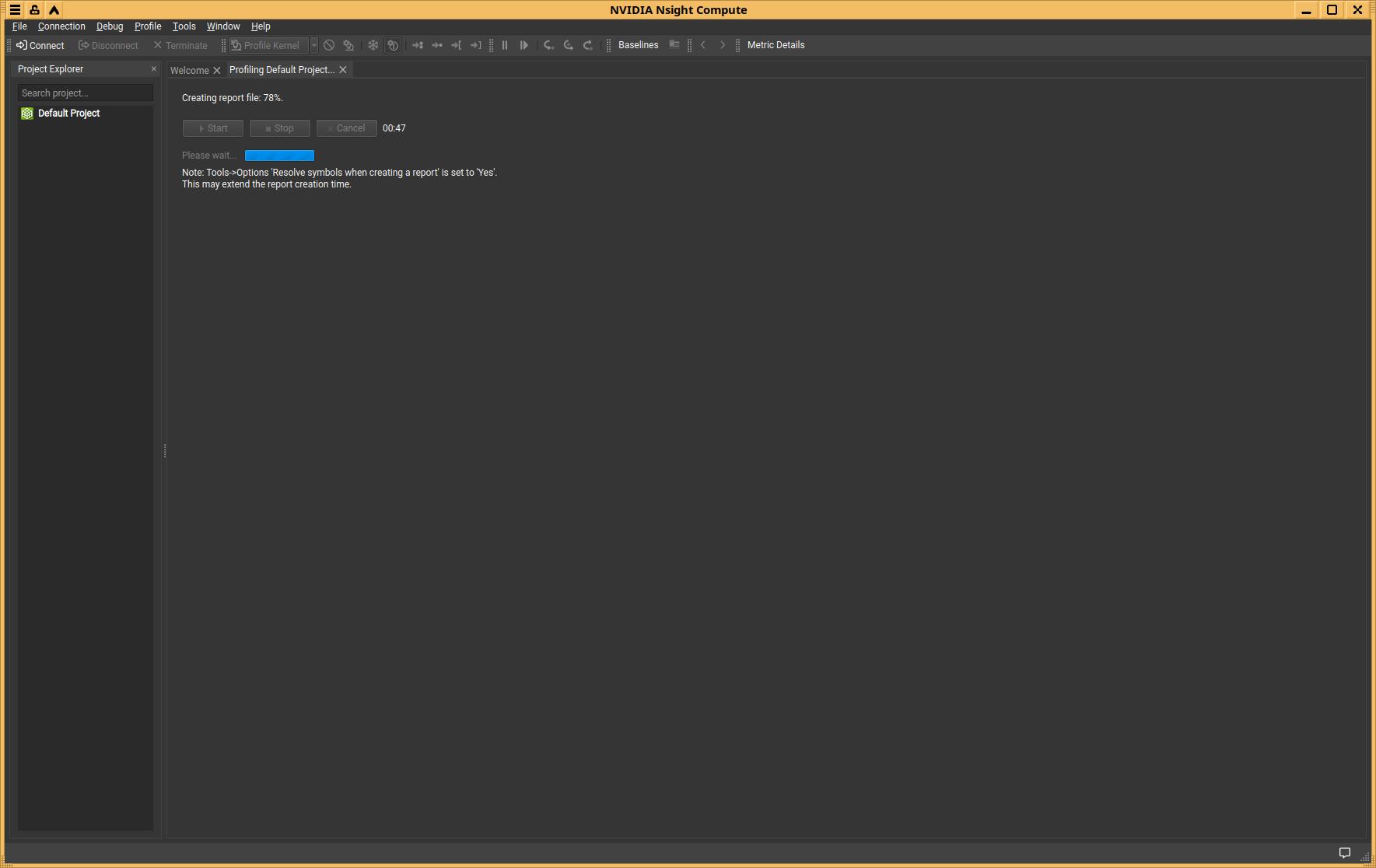
Task: Toggle the highlighted icon right of the snowflake
Action: click(393, 45)
